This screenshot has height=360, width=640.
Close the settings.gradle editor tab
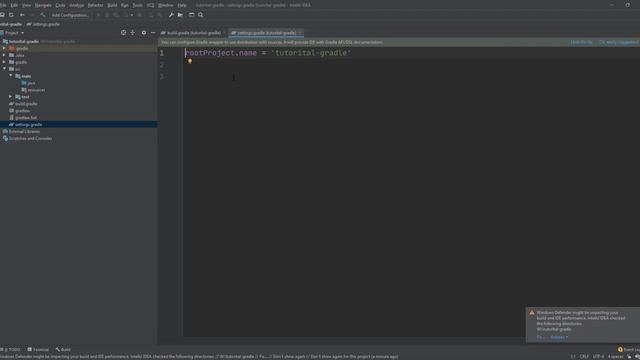pyautogui.click(x=300, y=33)
